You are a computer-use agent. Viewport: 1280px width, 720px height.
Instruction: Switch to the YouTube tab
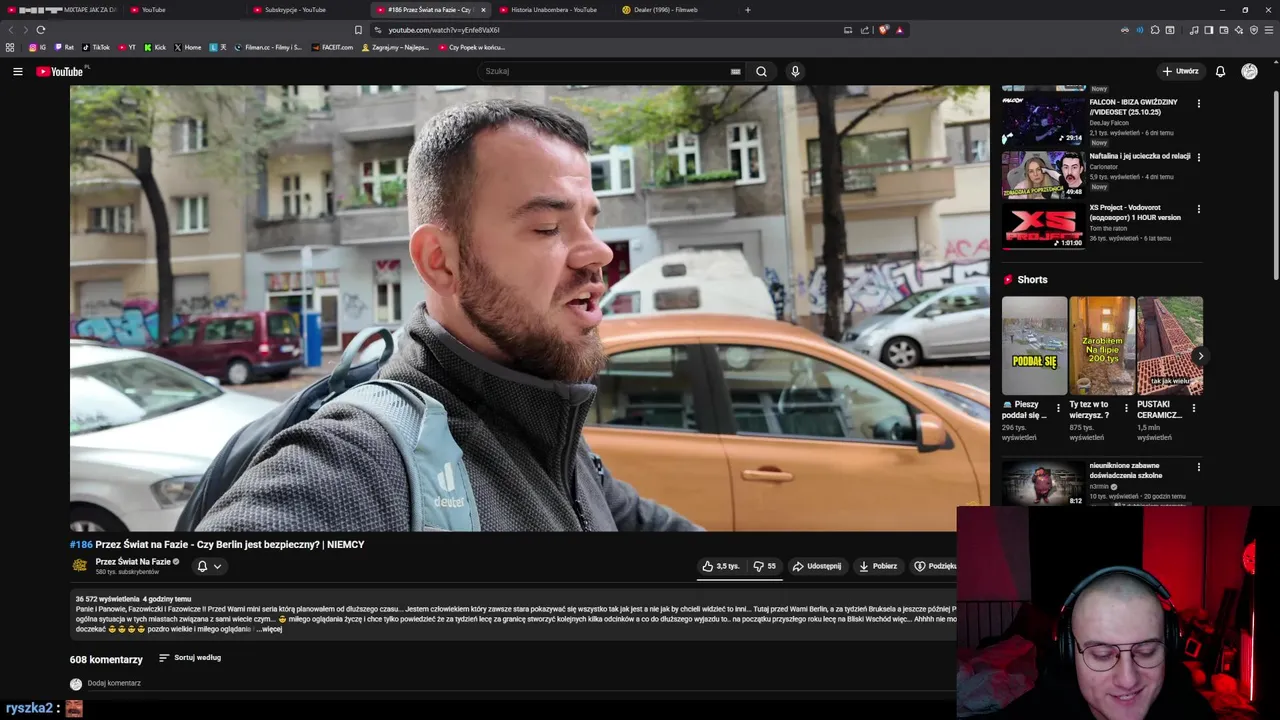tap(185, 10)
